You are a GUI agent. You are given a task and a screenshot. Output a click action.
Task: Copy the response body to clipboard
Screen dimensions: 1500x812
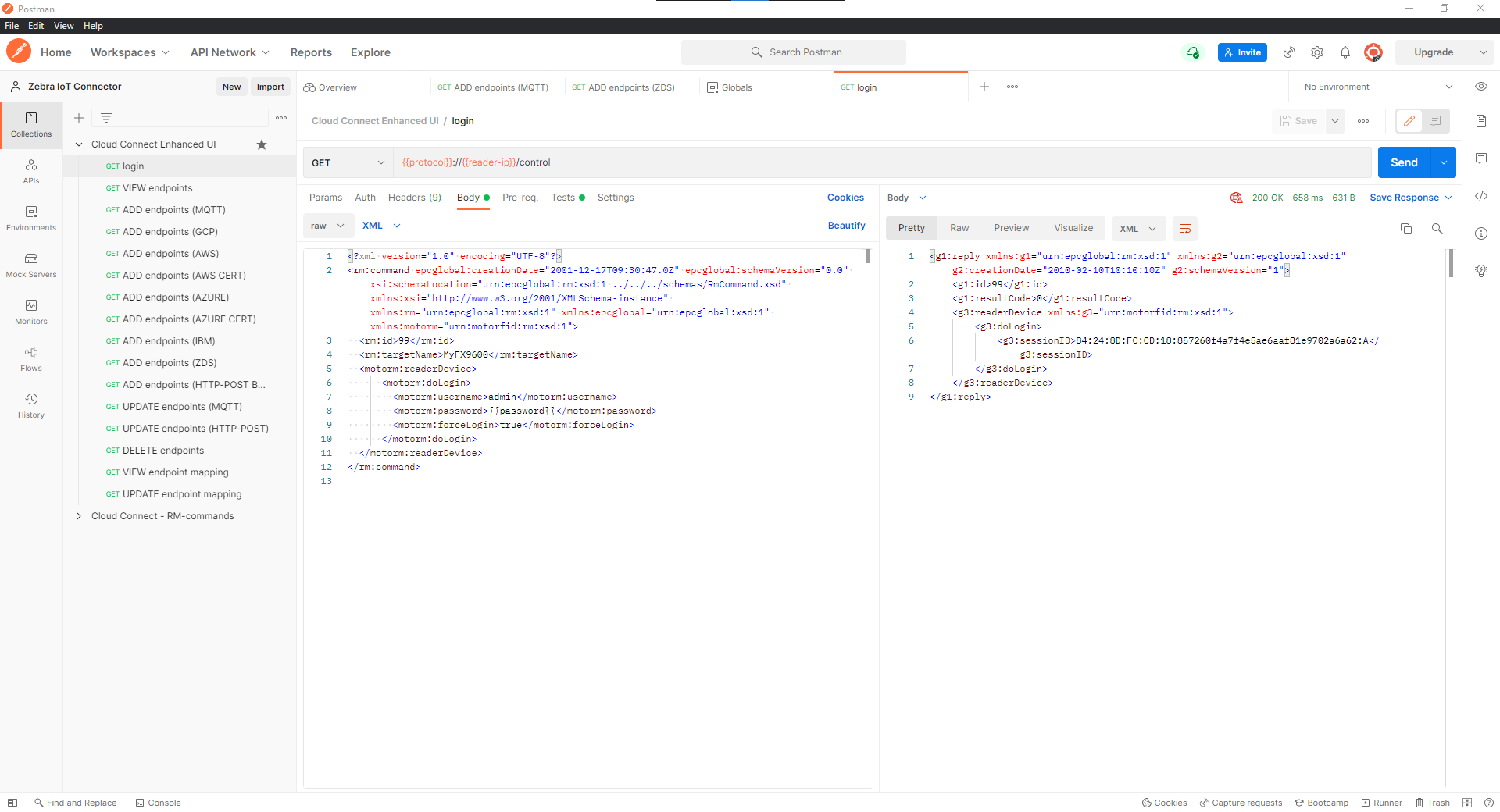tap(1406, 229)
